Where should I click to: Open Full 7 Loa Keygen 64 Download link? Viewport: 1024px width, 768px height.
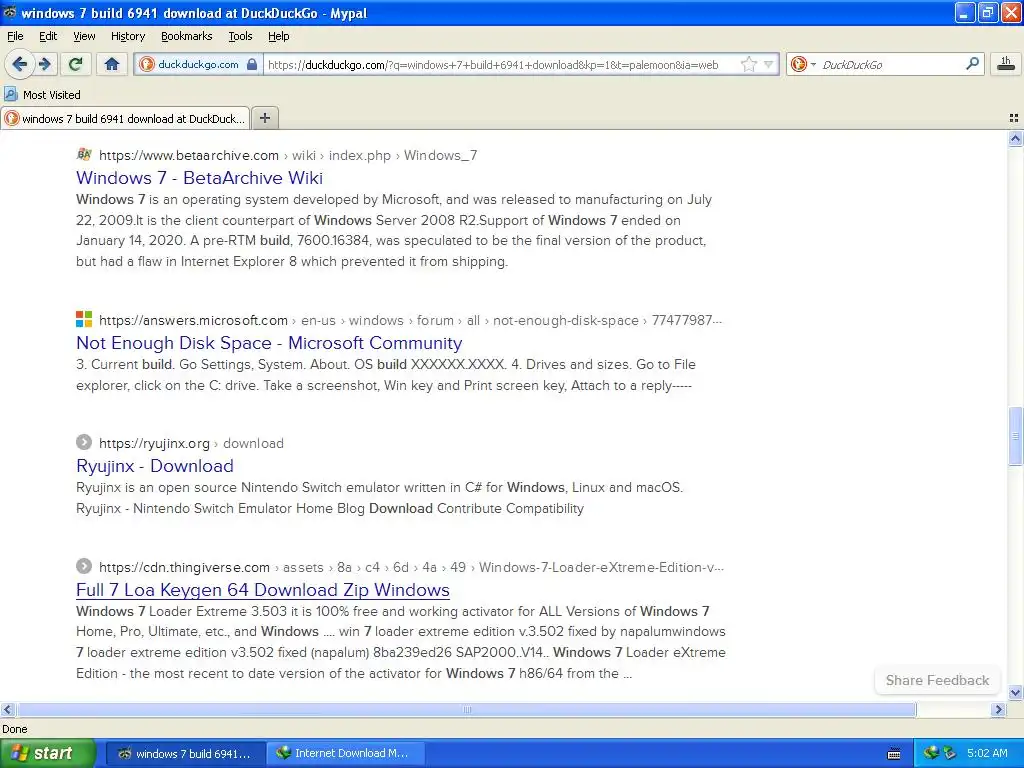point(263,590)
